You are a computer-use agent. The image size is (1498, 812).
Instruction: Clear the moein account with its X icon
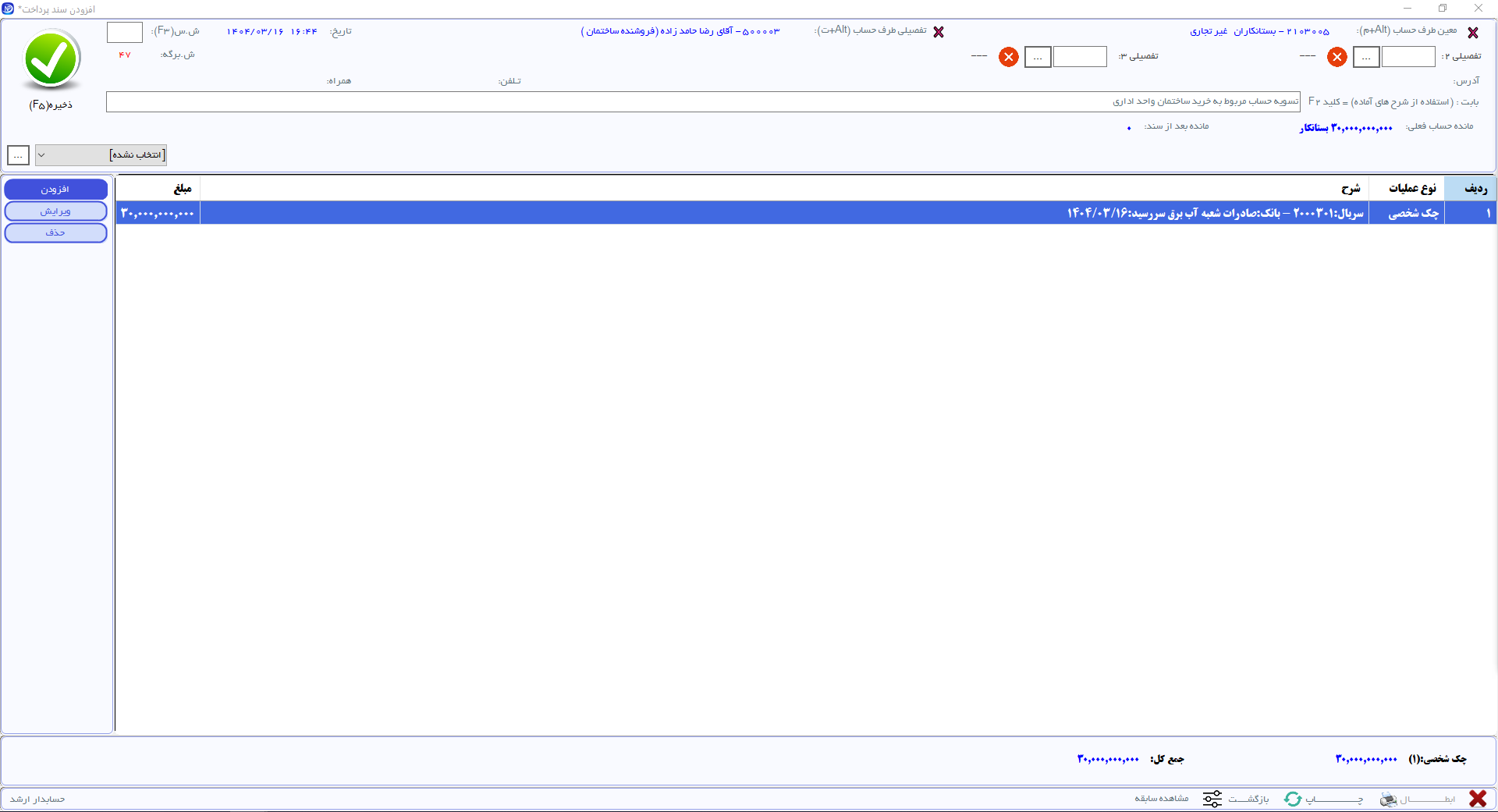point(1473,33)
